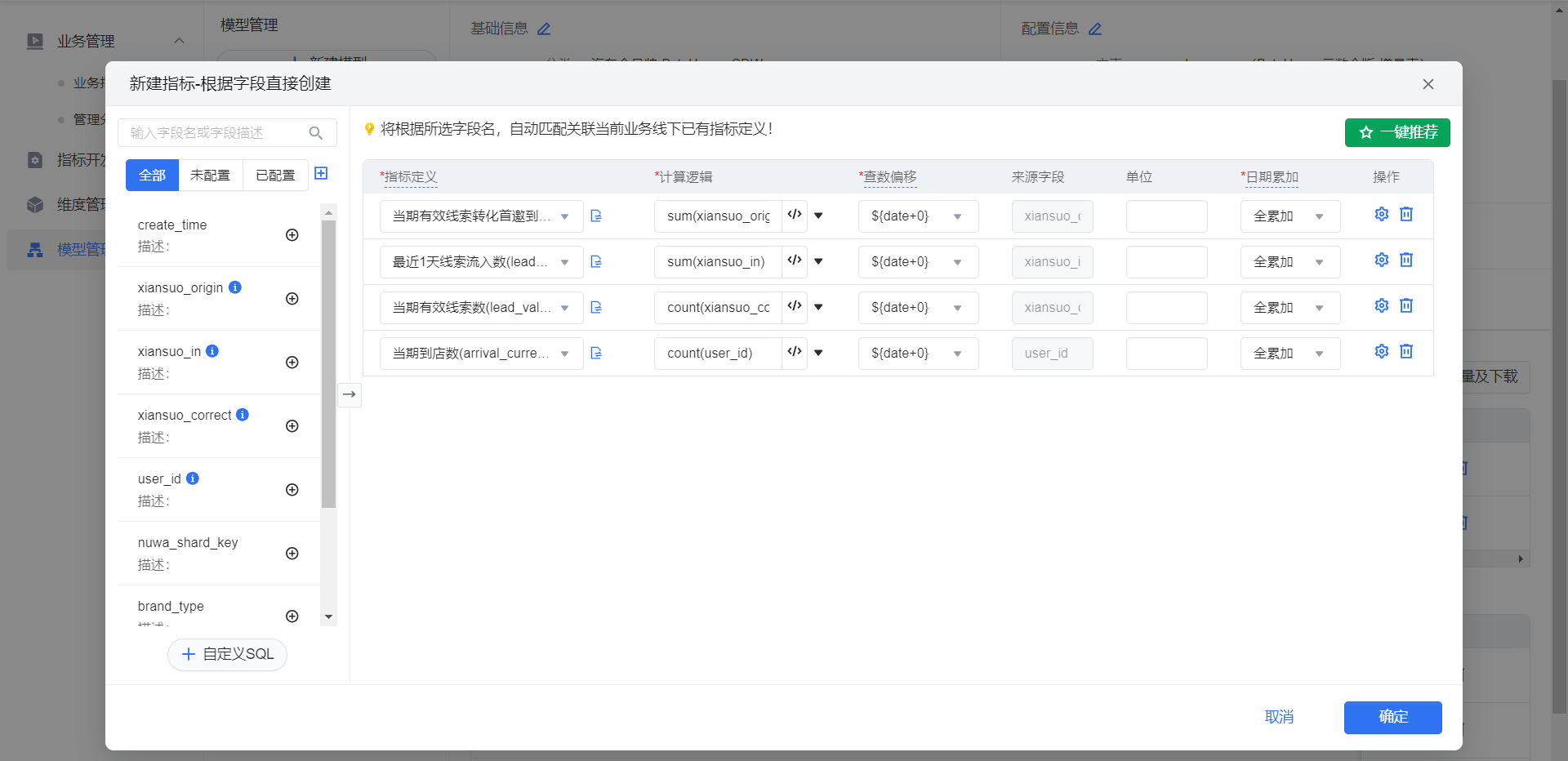Open 当期有效线索数 indicator definition dropdown
The height and width of the screenshot is (761, 1568).
[482, 308]
